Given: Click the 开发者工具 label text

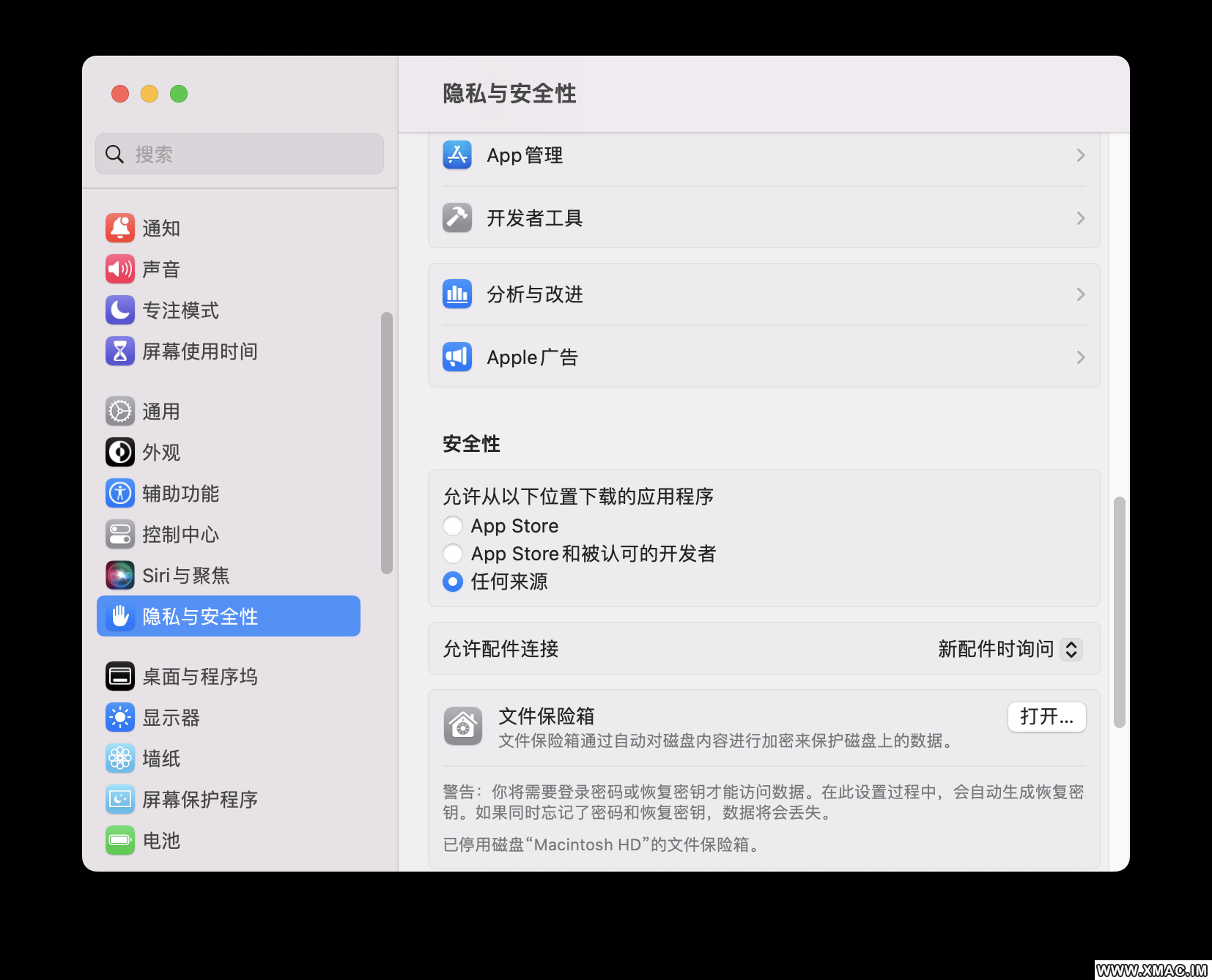Looking at the screenshot, I should pyautogui.click(x=535, y=218).
